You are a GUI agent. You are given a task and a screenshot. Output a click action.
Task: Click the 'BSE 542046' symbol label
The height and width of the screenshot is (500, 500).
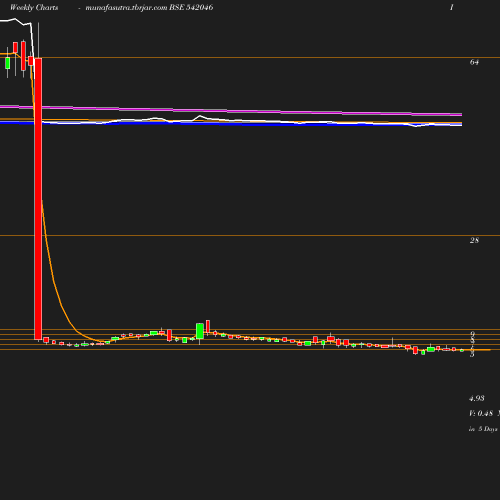point(191,7)
